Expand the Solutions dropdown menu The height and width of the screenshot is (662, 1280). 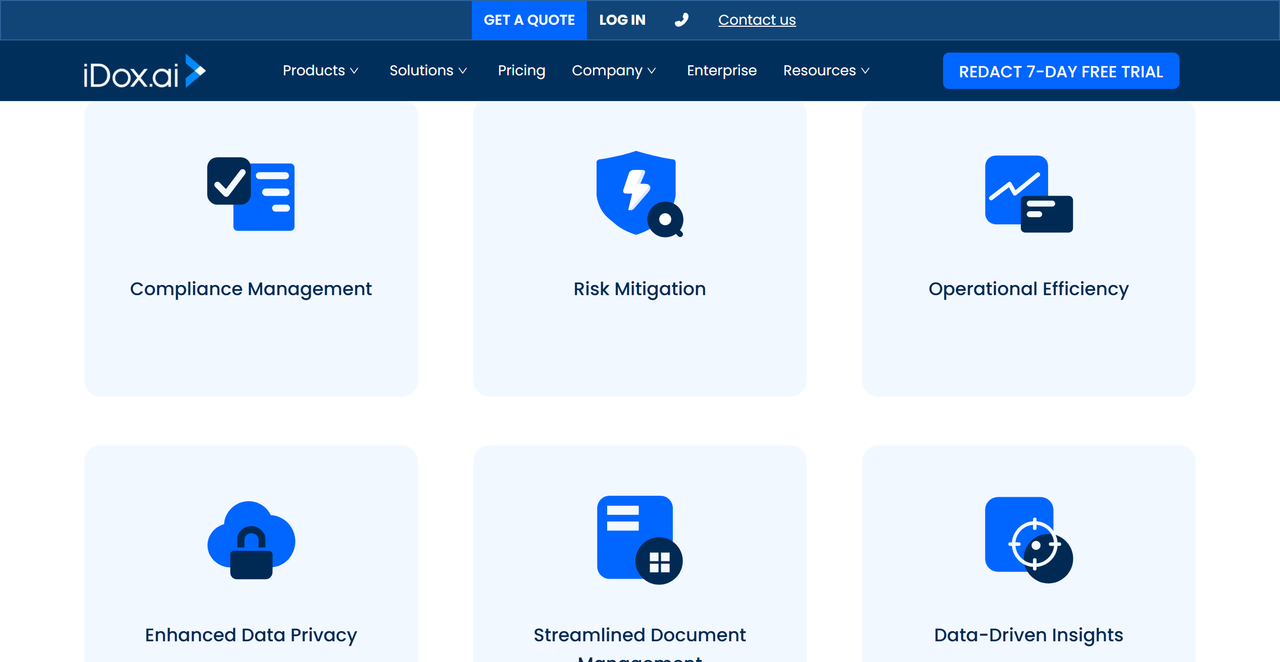[x=428, y=71]
